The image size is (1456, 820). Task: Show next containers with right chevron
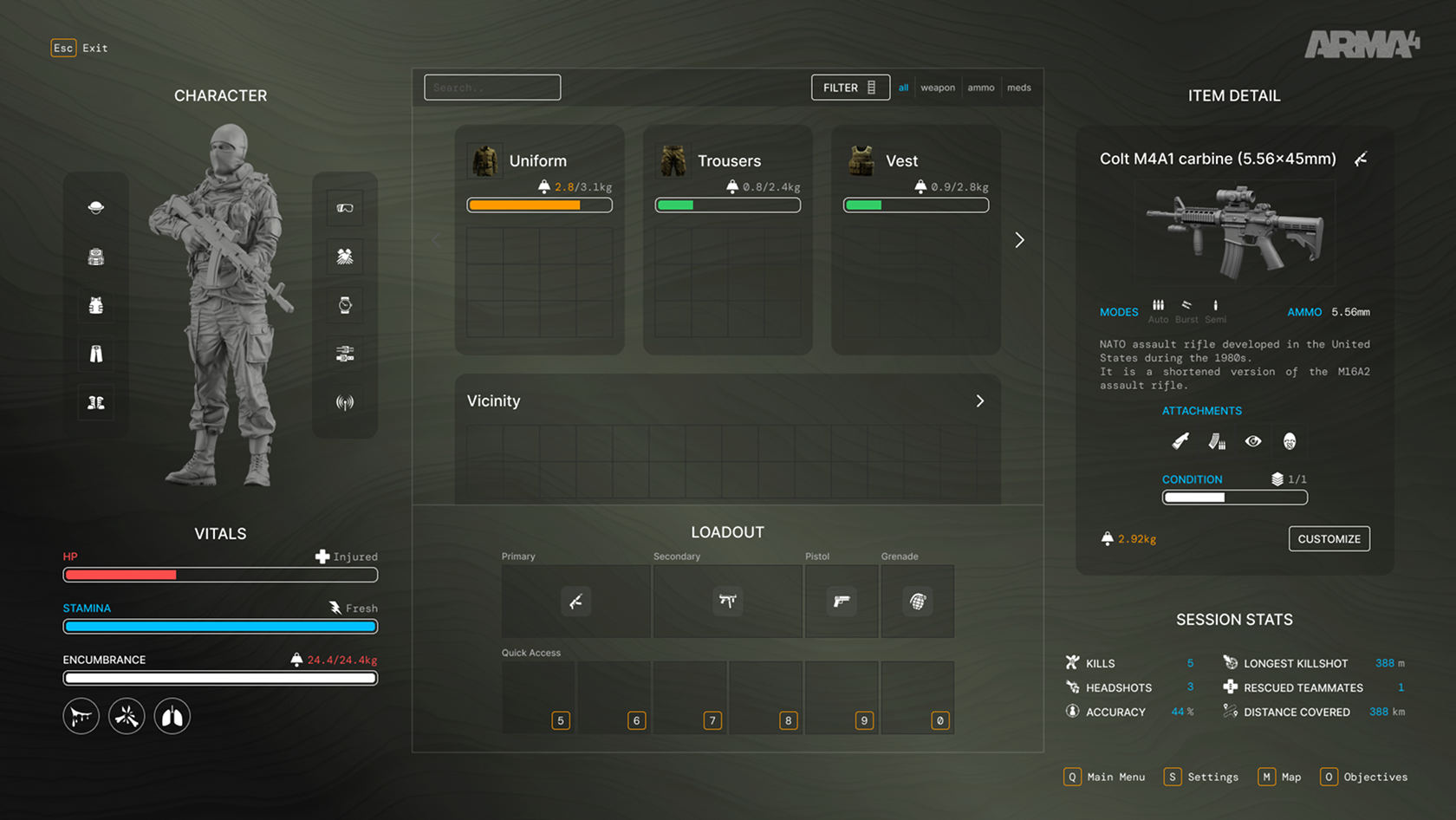1020,240
